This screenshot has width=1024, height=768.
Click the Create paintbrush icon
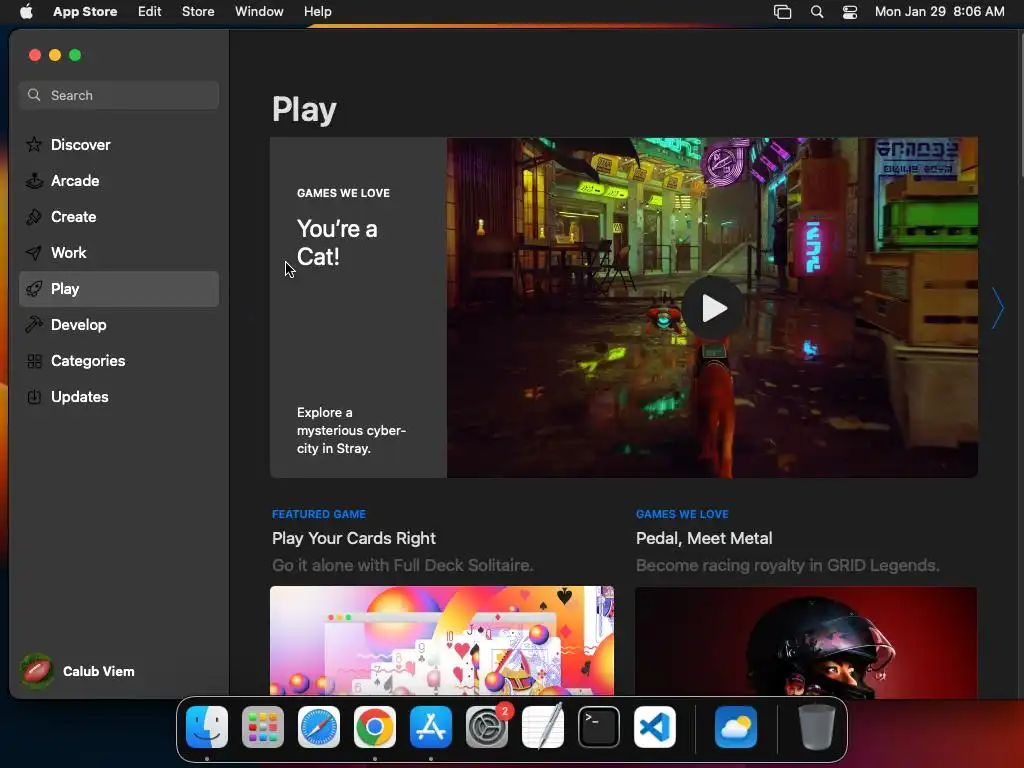[34, 216]
